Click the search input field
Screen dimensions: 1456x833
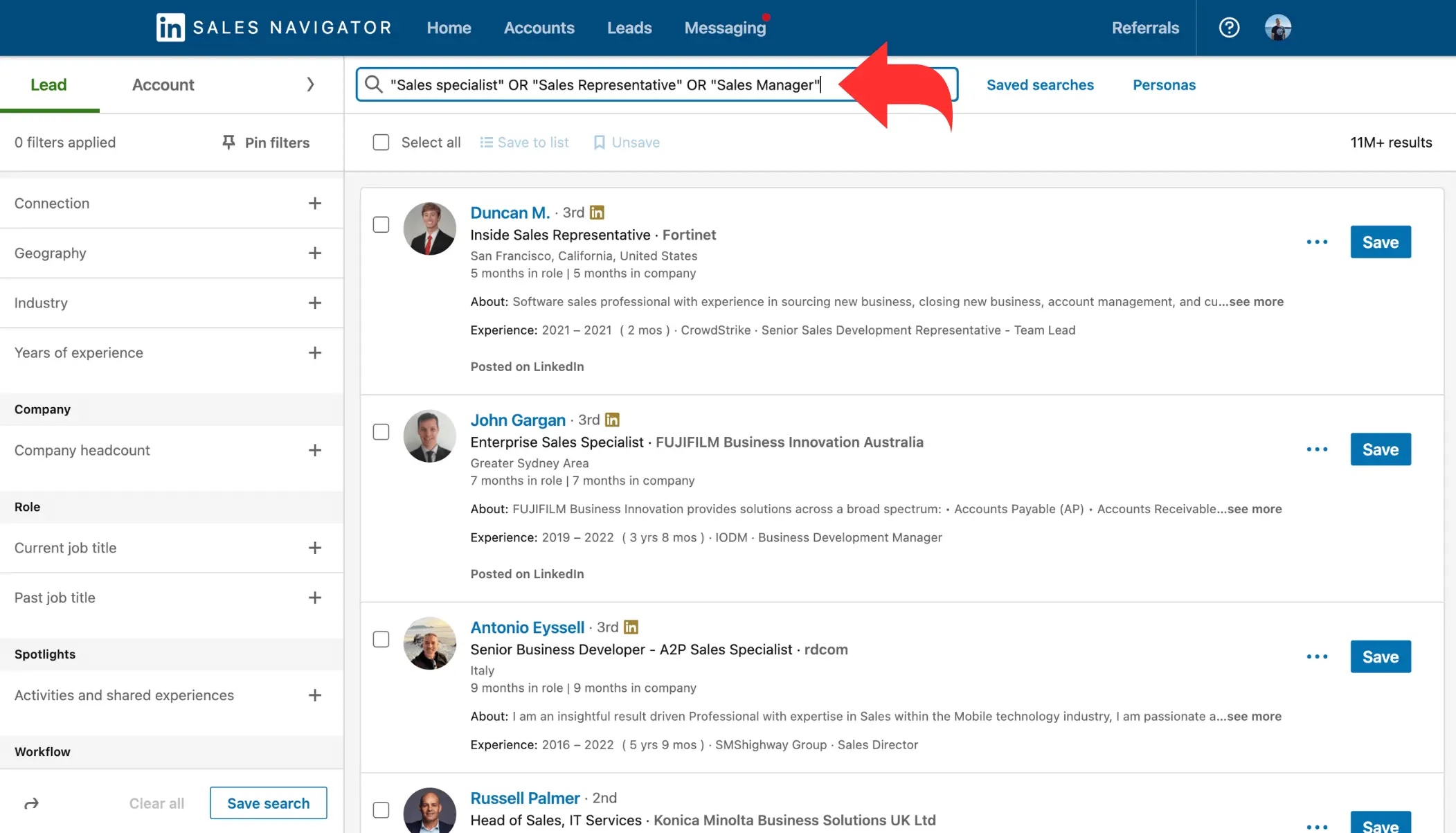(x=656, y=84)
